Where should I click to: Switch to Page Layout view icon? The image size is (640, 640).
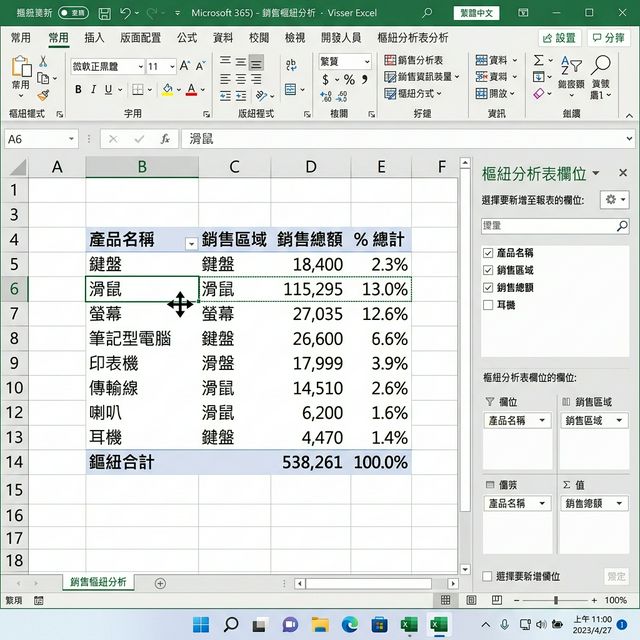471,600
